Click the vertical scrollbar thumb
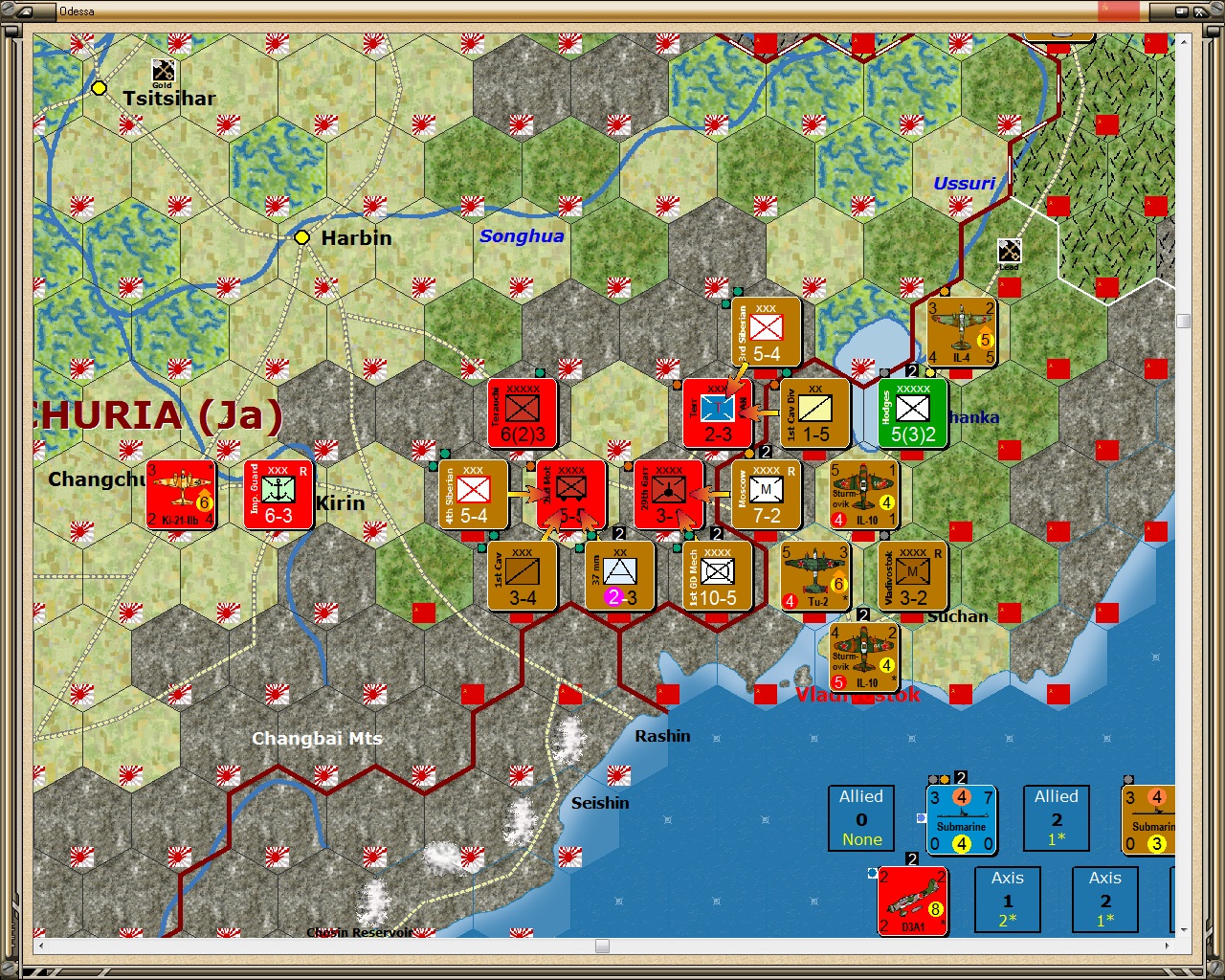 coord(1184,321)
